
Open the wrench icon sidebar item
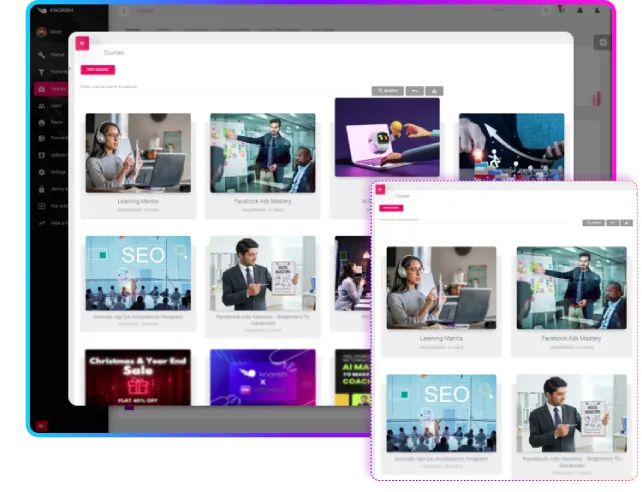41,54
